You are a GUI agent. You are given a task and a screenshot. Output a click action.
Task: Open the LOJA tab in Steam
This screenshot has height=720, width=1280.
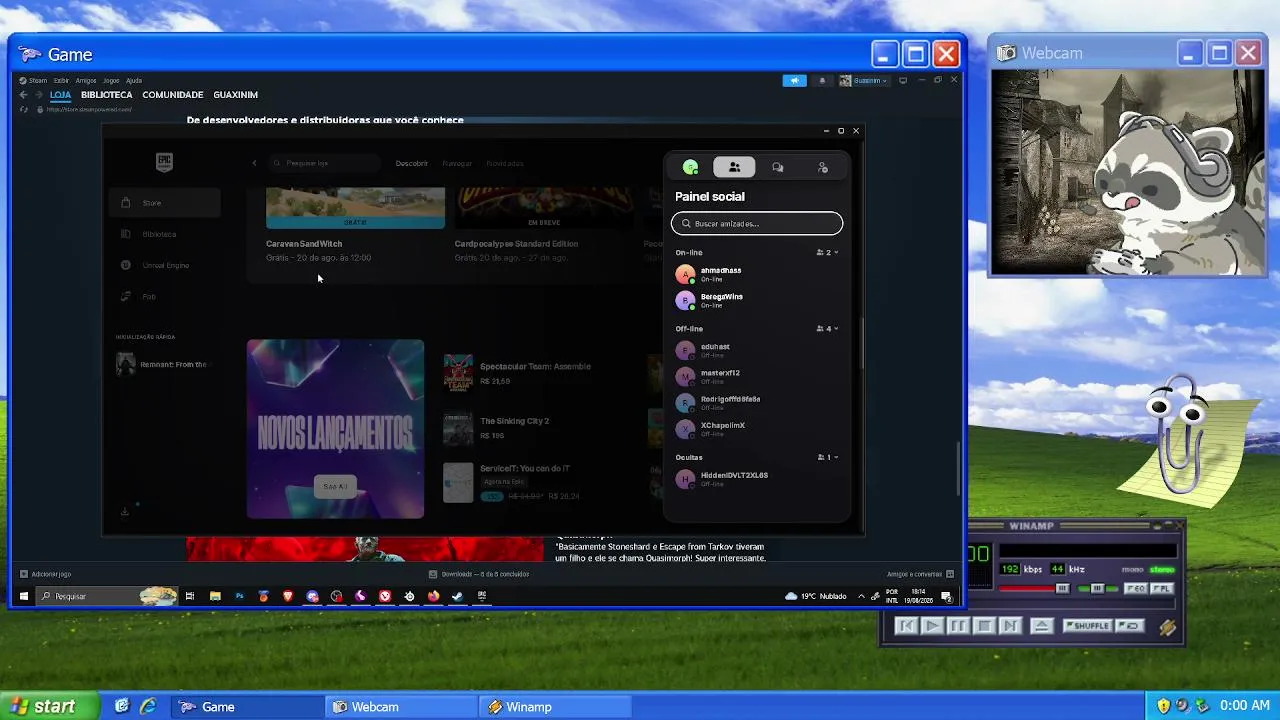[x=60, y=95]
